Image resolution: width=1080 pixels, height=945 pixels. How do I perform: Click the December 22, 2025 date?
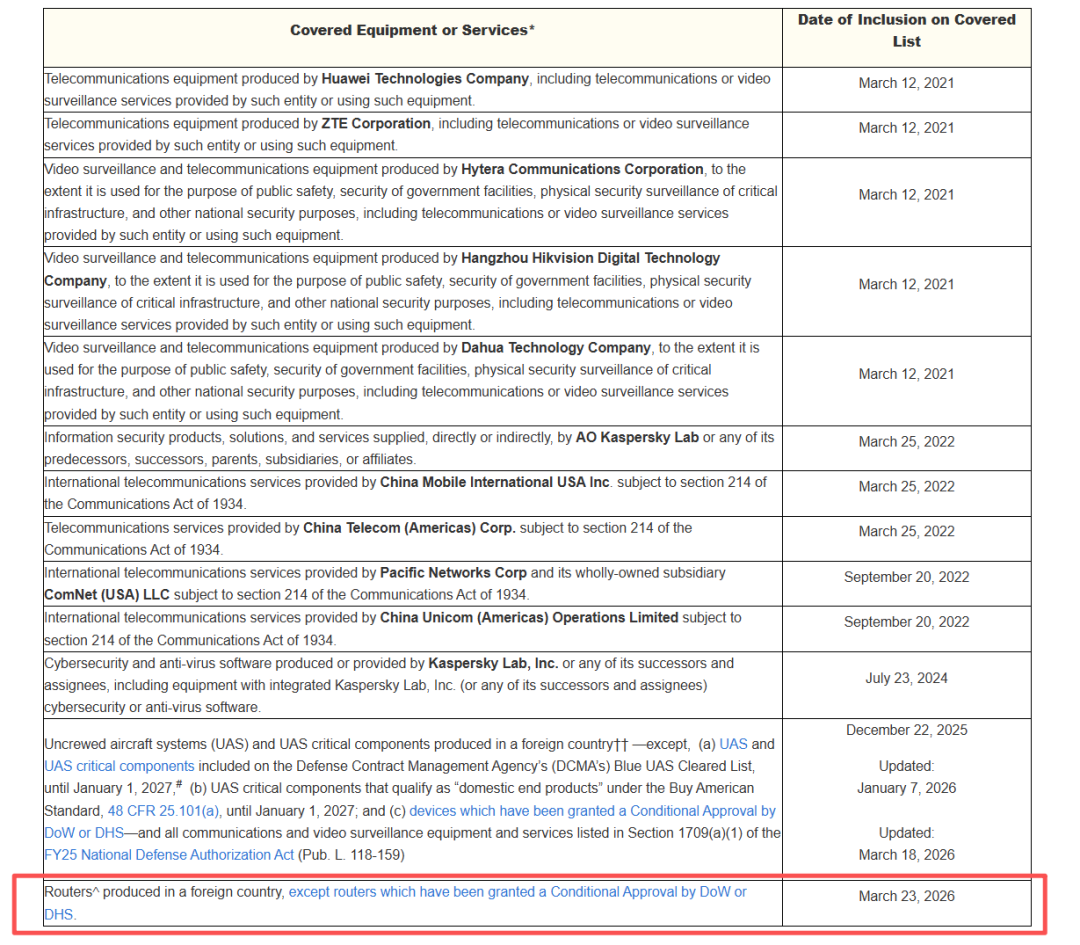pos(906,730)
